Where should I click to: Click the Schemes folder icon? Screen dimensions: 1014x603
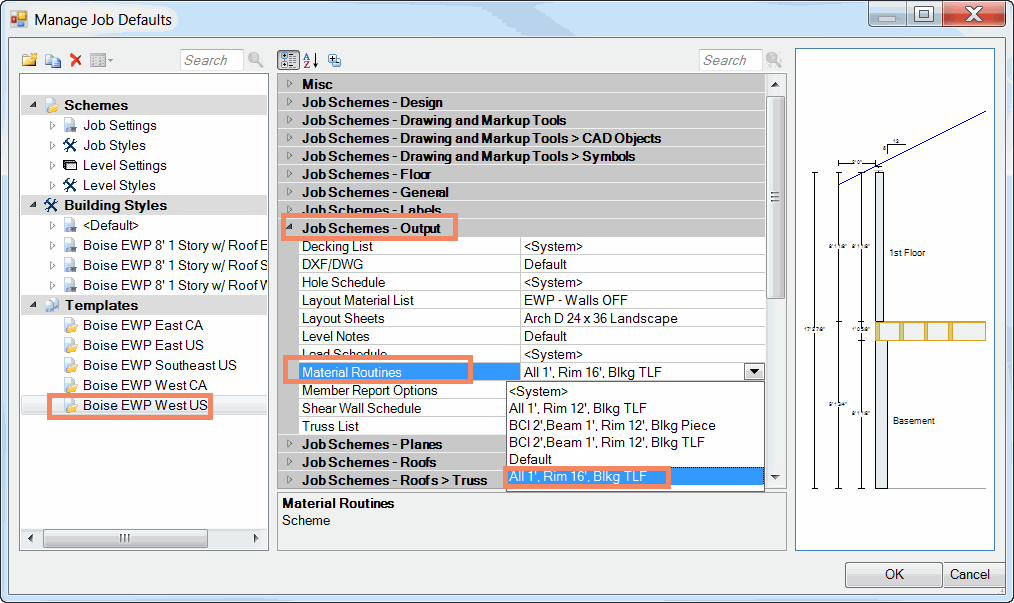coord(51,105)
